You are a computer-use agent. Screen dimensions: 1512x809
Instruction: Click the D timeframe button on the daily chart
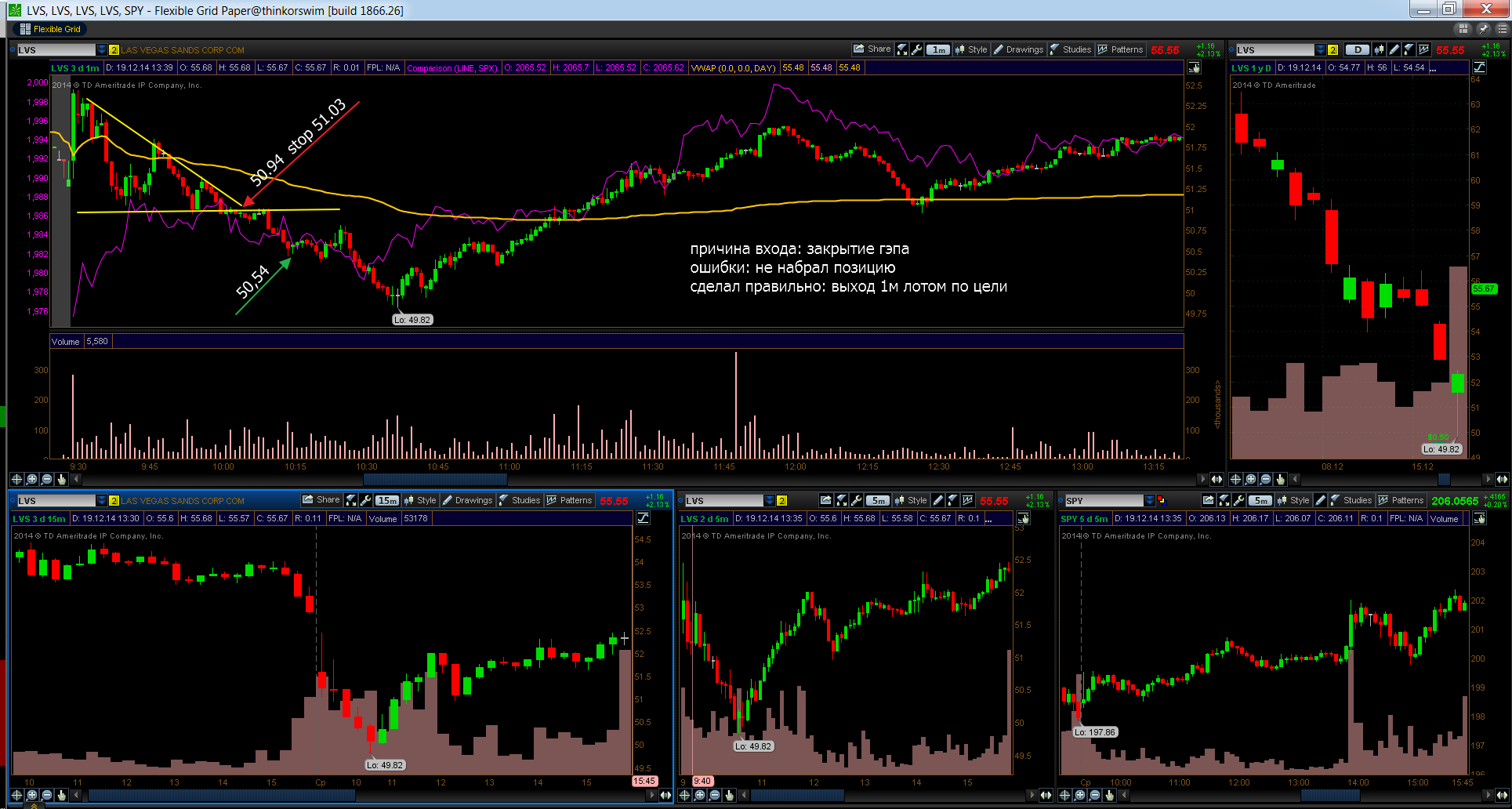pyautogui.click(x=1357, y=49)
